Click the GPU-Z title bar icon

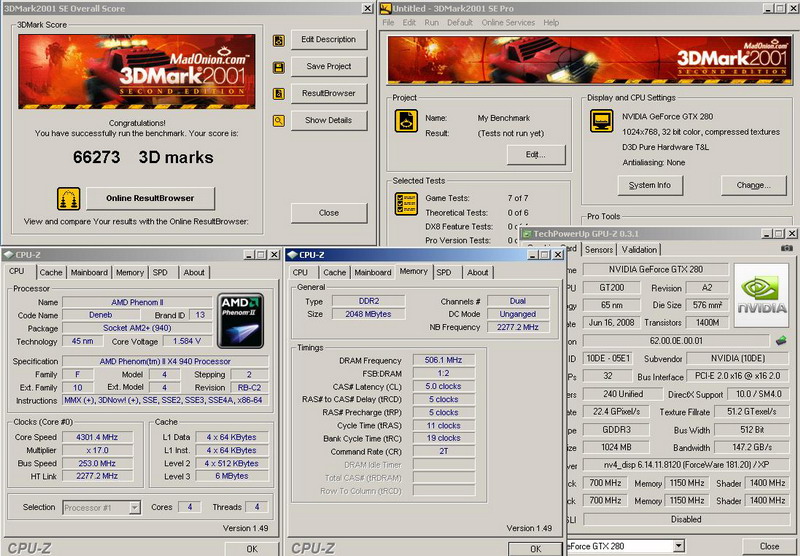tap(527, 234)
